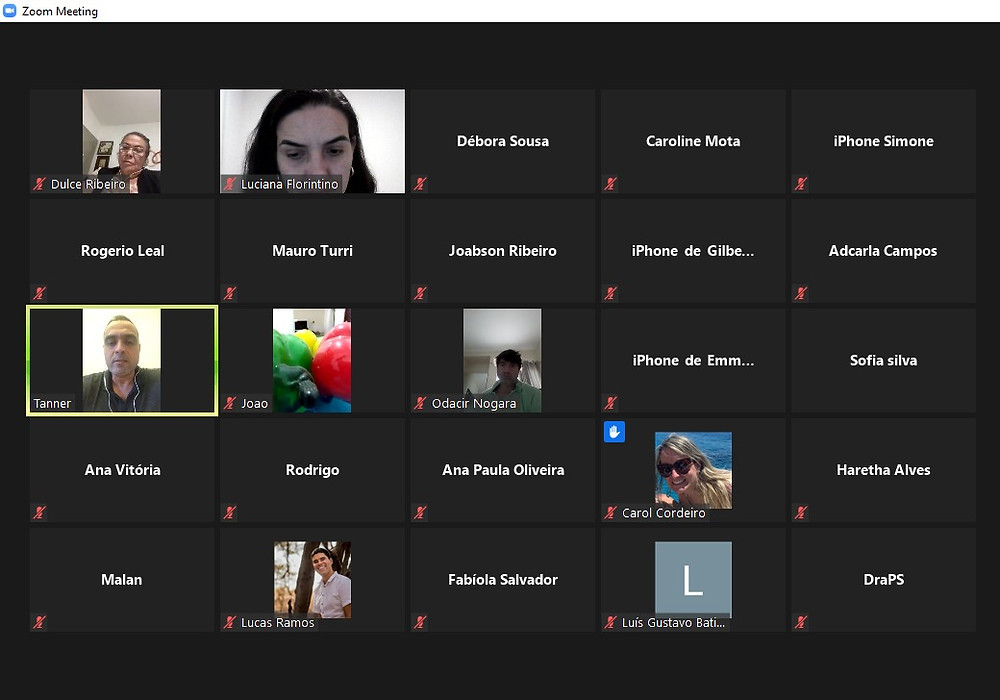Click the DraPS name
Screen dimensions: 1000x700
[883, 580]
